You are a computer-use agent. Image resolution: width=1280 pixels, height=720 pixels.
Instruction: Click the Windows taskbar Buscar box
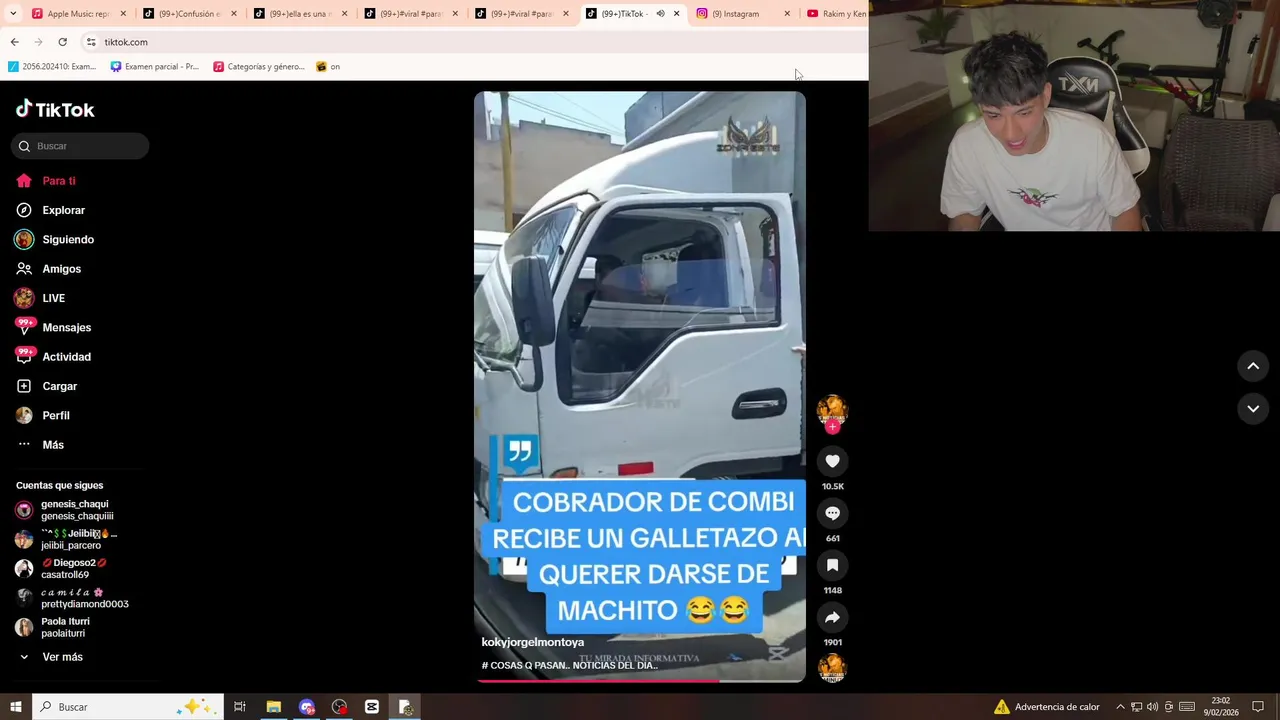tap(127, 707)
